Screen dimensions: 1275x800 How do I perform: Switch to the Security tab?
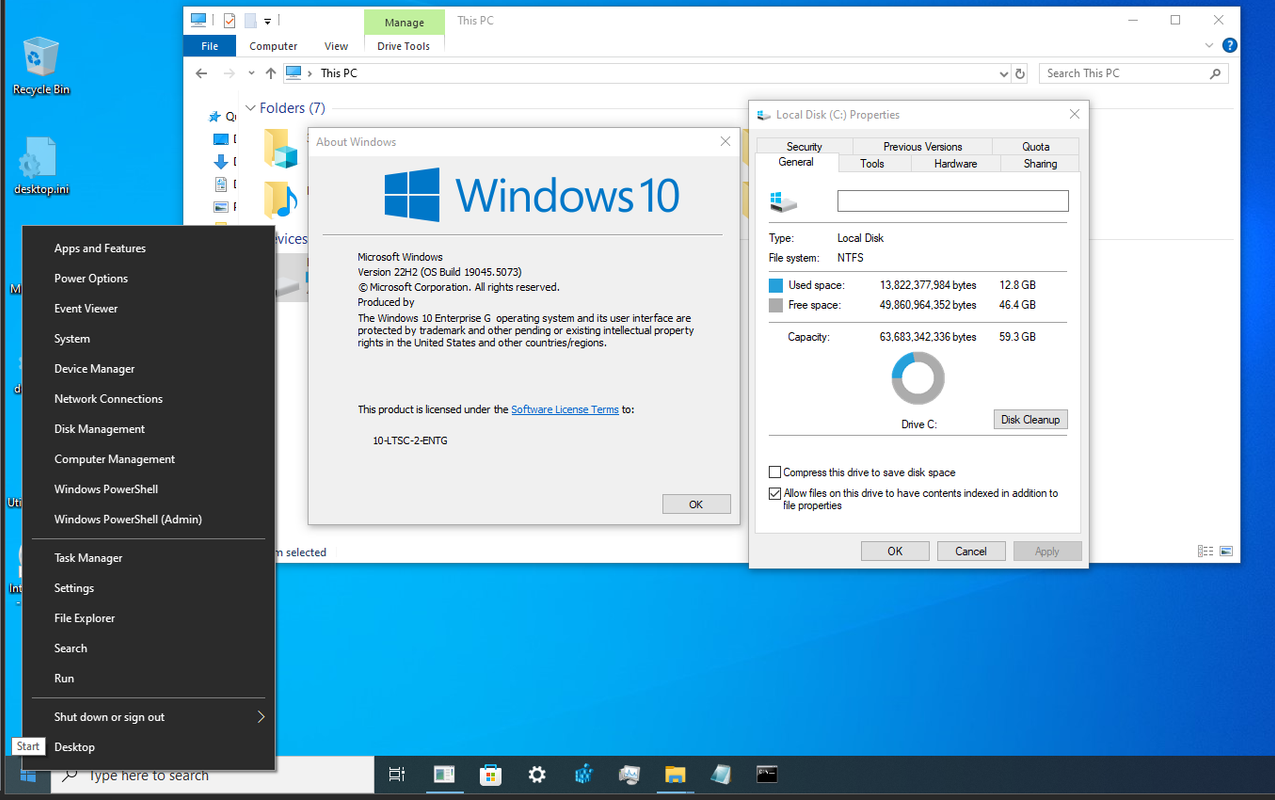(x=804, y=147)
